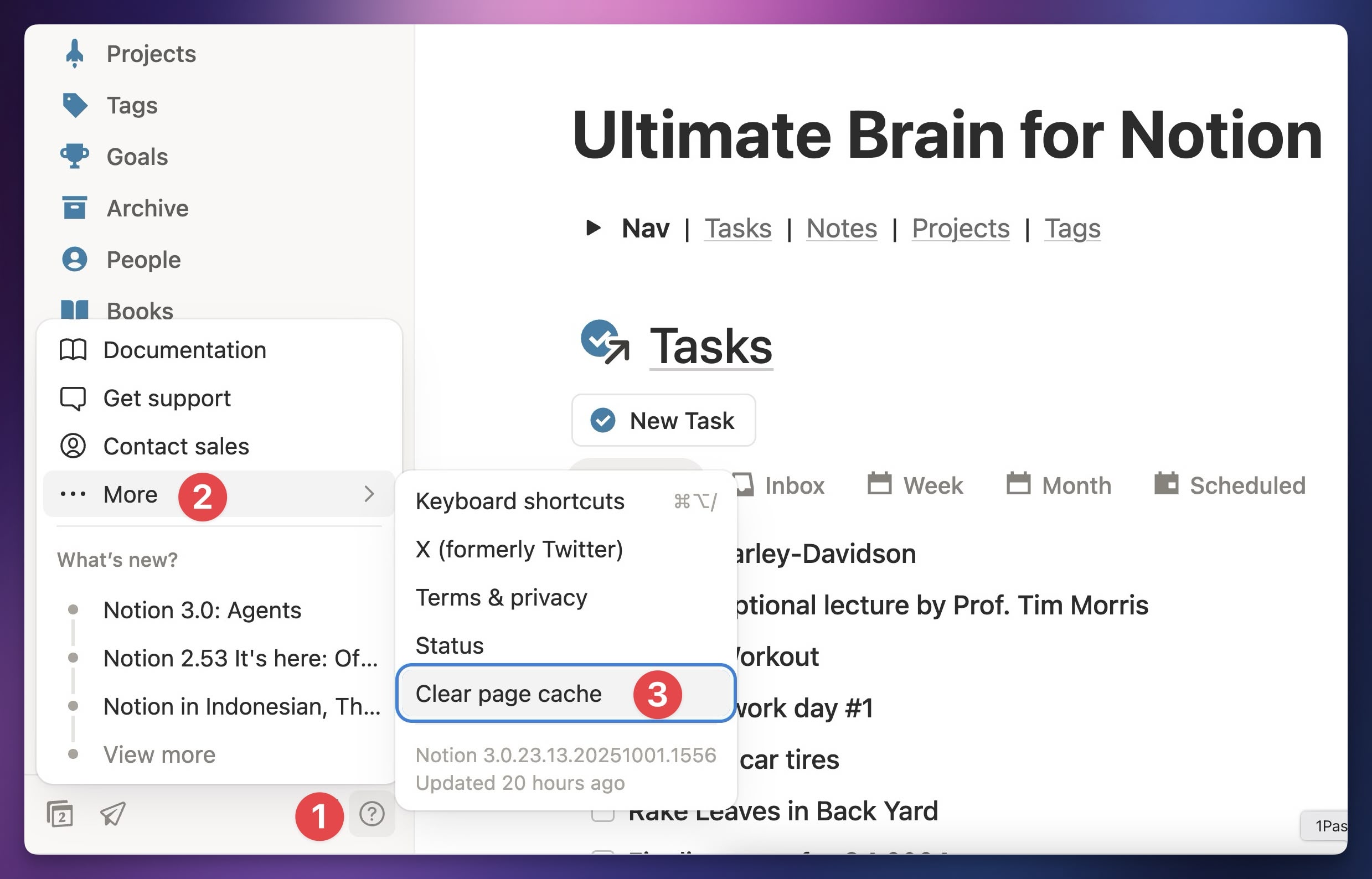This screenshot has width=1372, height=879.
Task: Select Clear page cache menu item
Action: [x=508, y=694]
